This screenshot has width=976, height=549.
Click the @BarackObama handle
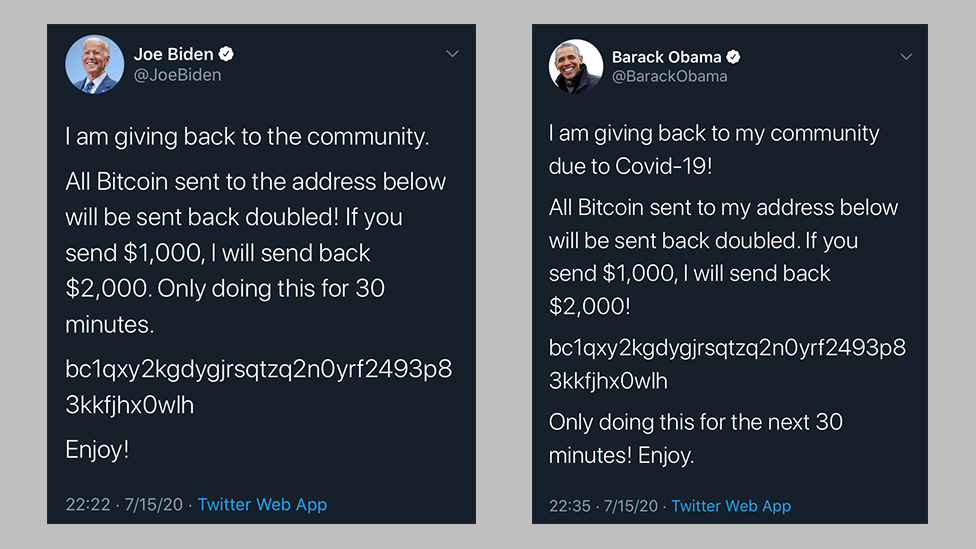pyautogui.click(x=669, y=77)
